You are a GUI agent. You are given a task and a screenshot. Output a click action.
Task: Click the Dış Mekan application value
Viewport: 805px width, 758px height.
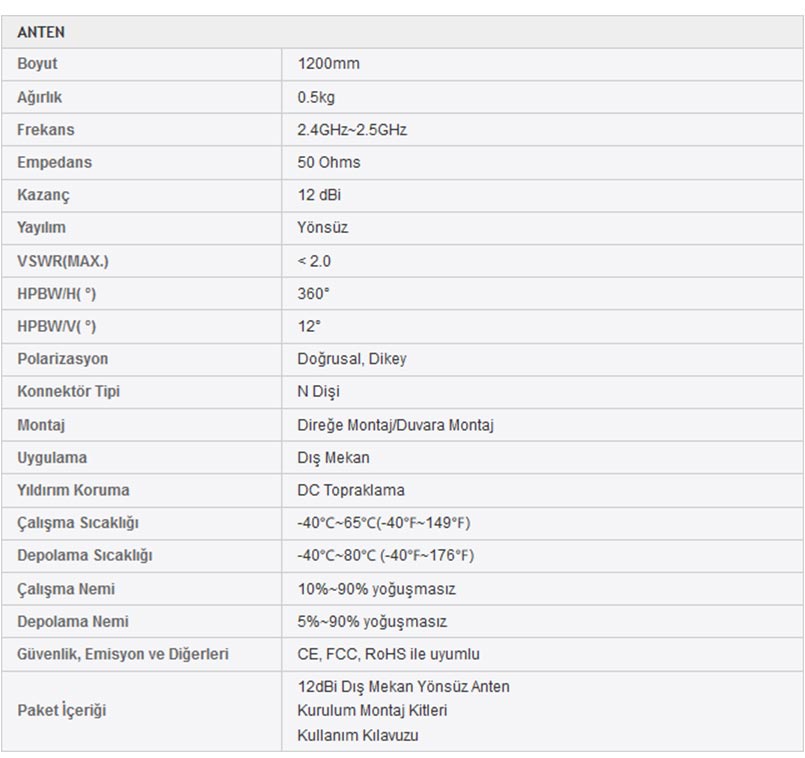pyautogui.click(x=333, y=458)
